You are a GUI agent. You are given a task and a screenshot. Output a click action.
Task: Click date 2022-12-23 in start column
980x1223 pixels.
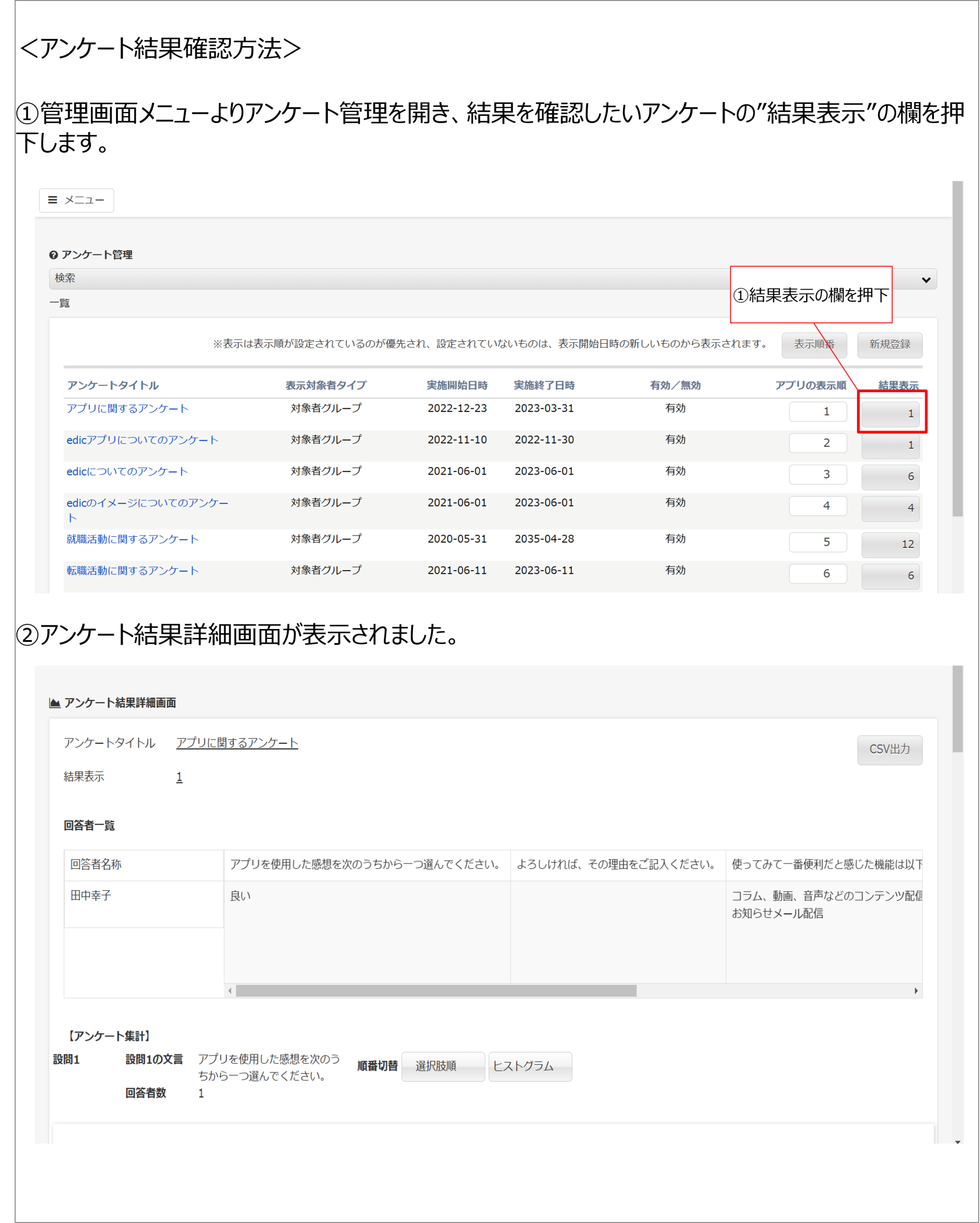pos(457,408)
